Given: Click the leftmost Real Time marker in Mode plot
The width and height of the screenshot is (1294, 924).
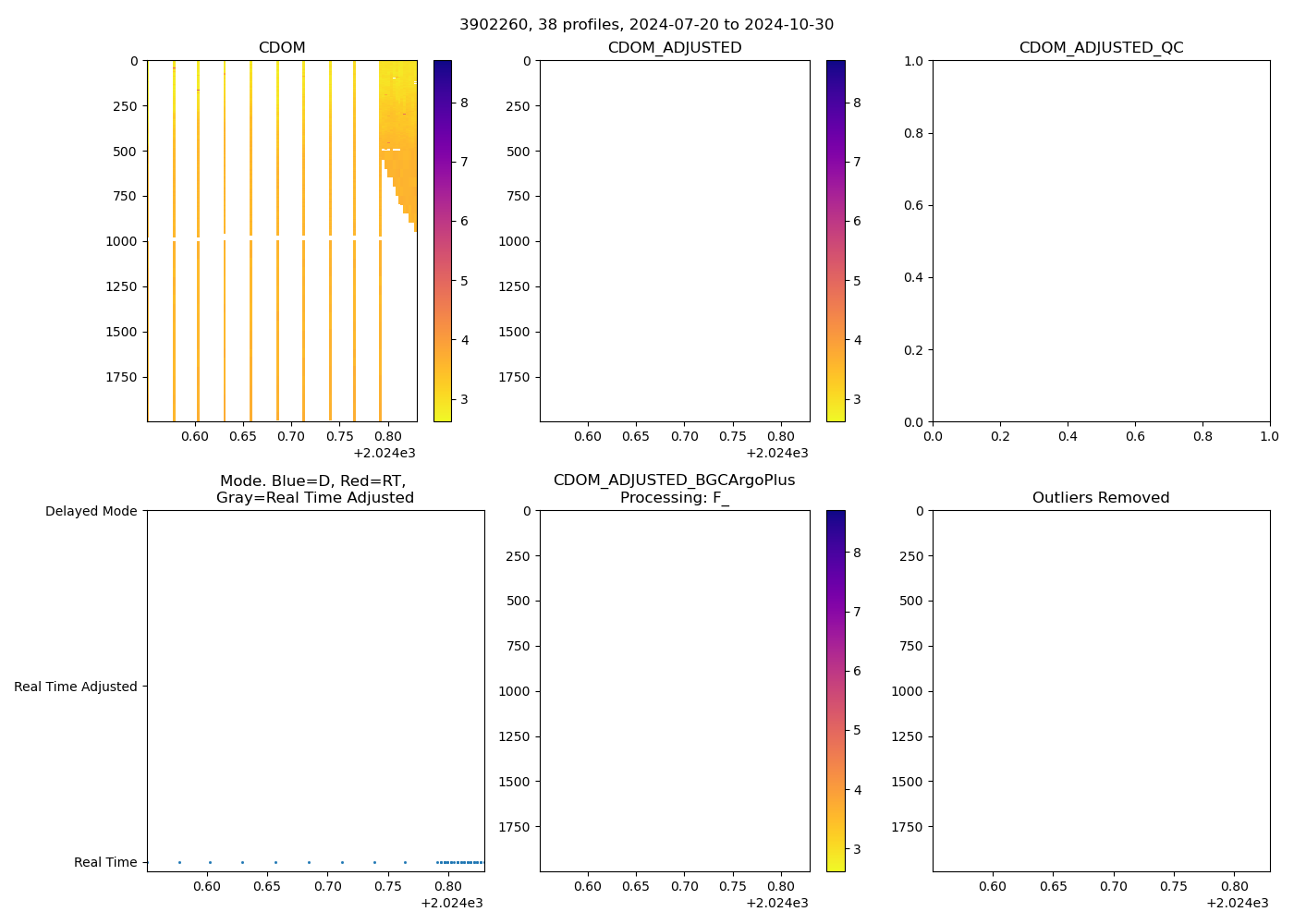Looking at the screenshot, I should 179,862.
